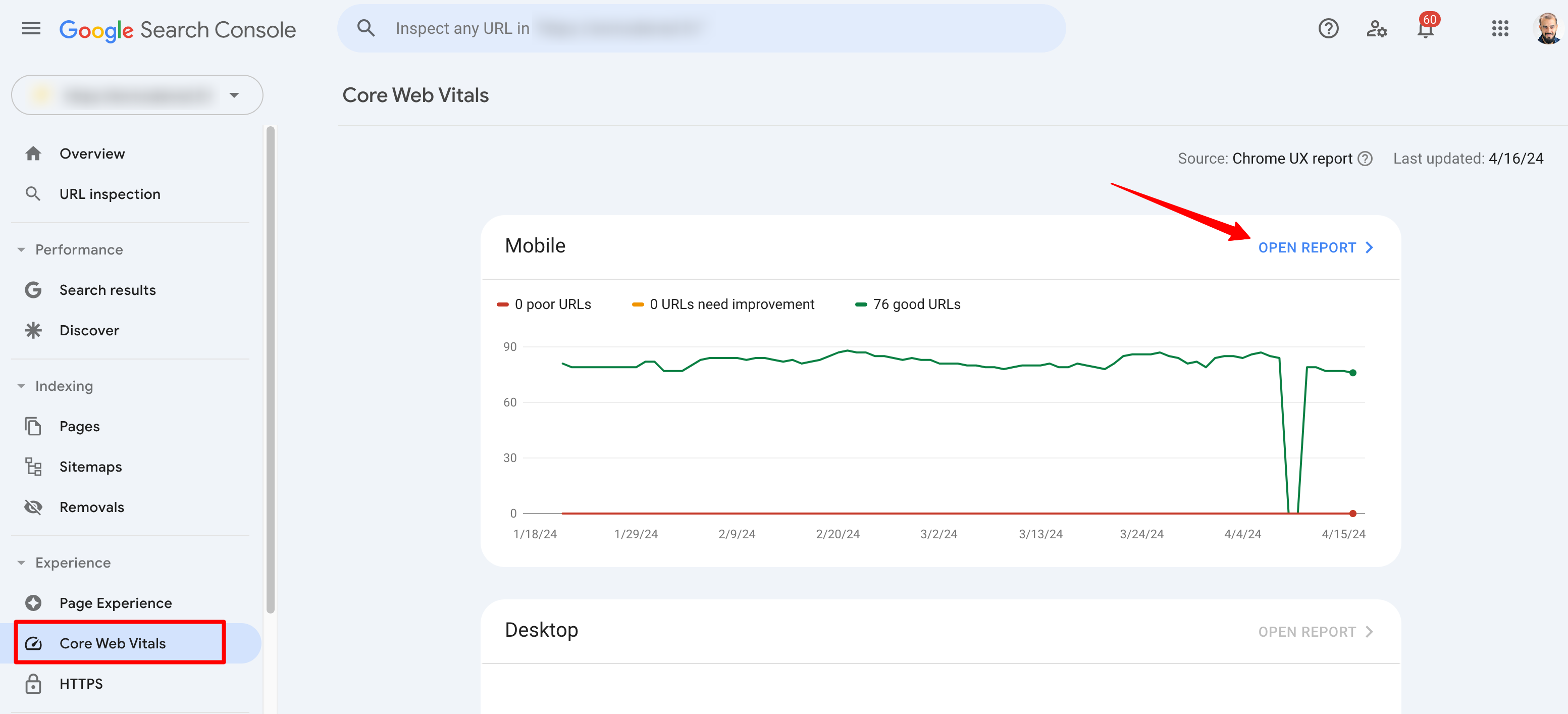Click the Mobile card title
This screenshot has width=1568, height=714.
click(535, 245)
